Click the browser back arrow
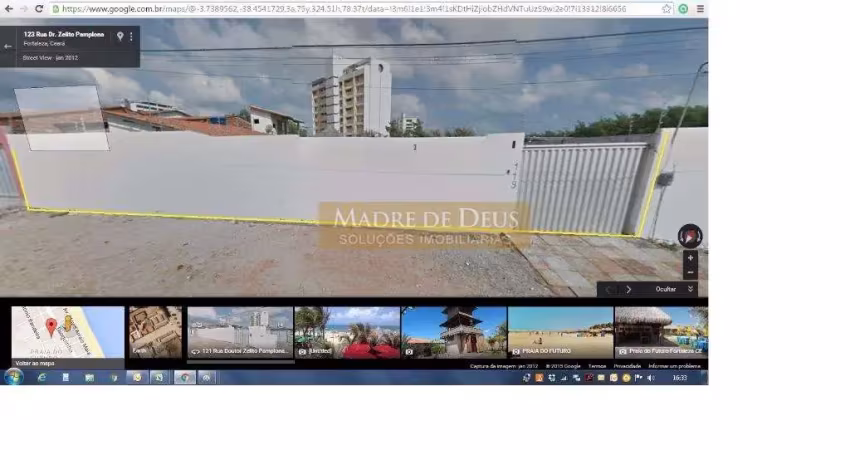This screenshot has height=450, width=850. tap(8, 8)
